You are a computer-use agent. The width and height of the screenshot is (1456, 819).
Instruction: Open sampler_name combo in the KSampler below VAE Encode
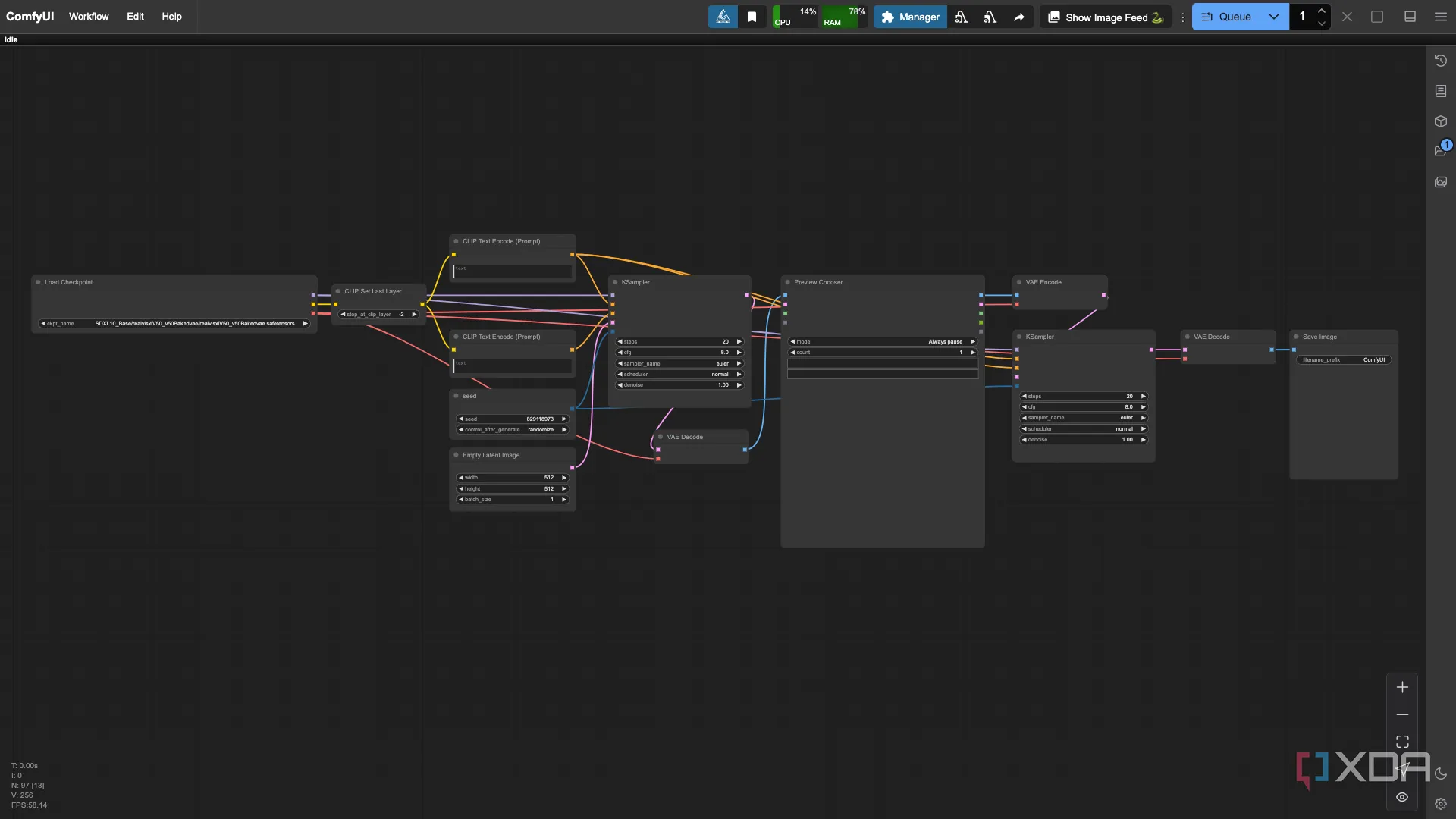[x=1084, y=418]
